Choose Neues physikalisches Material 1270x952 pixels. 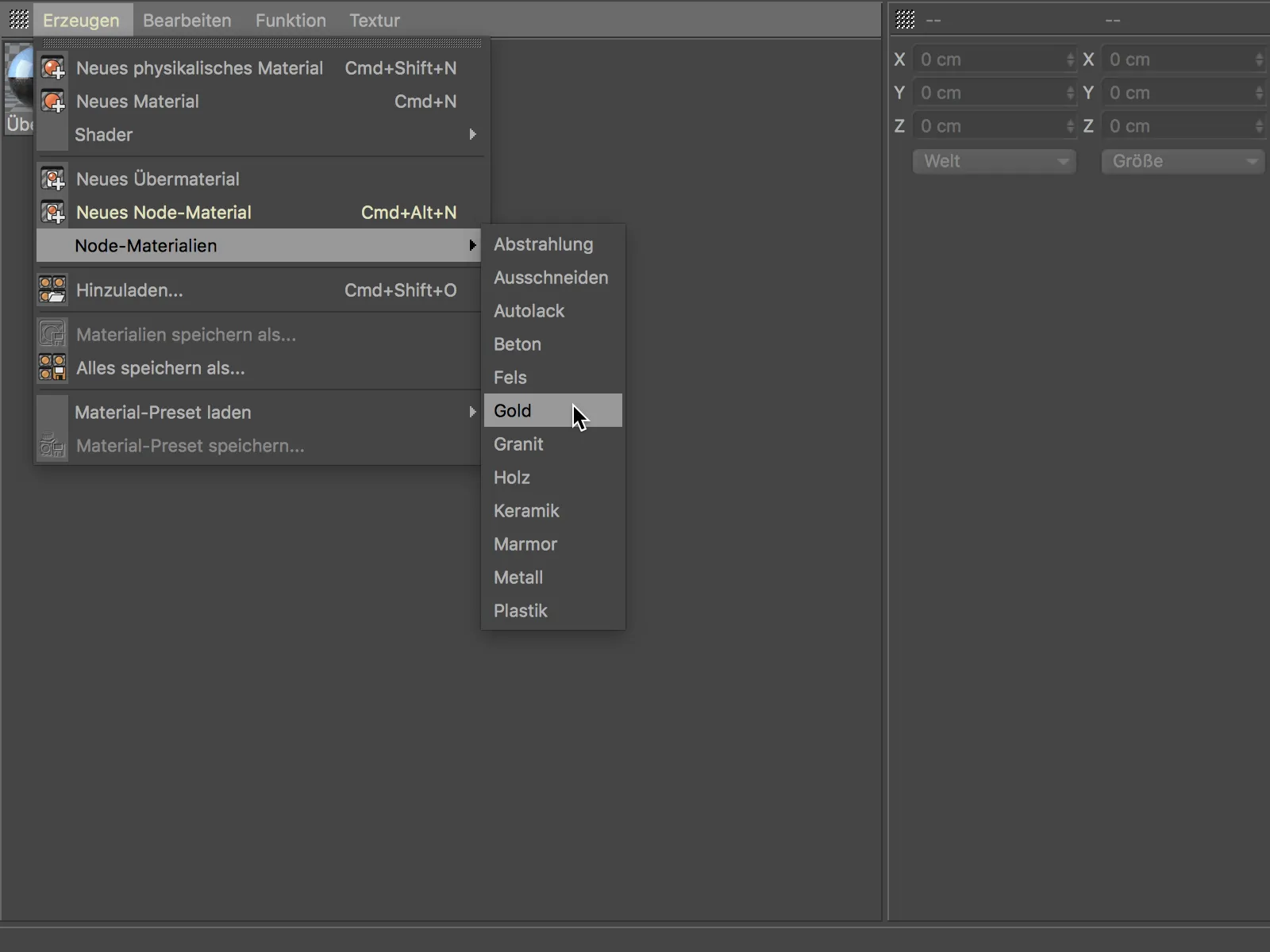[260, 68]
